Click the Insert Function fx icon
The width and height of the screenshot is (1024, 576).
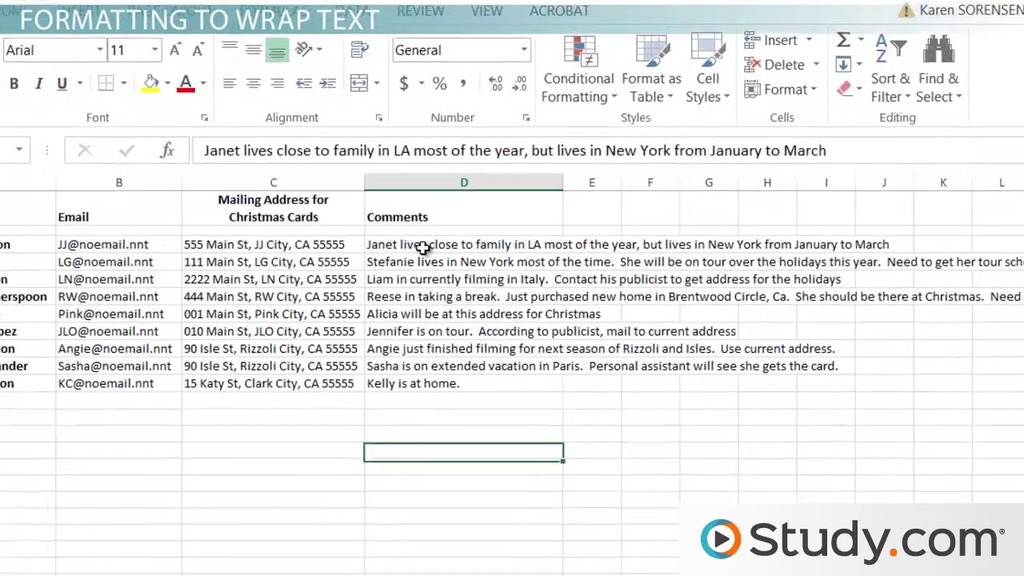coord(167,151)
